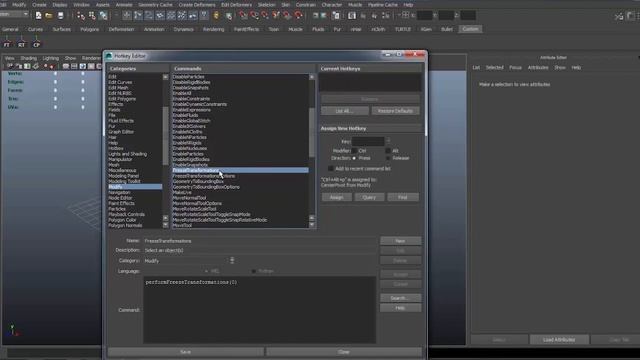This screenshot has height=360, width=640.
Task: Select FreezeTransformations command
Action: (x=240, y=170)
